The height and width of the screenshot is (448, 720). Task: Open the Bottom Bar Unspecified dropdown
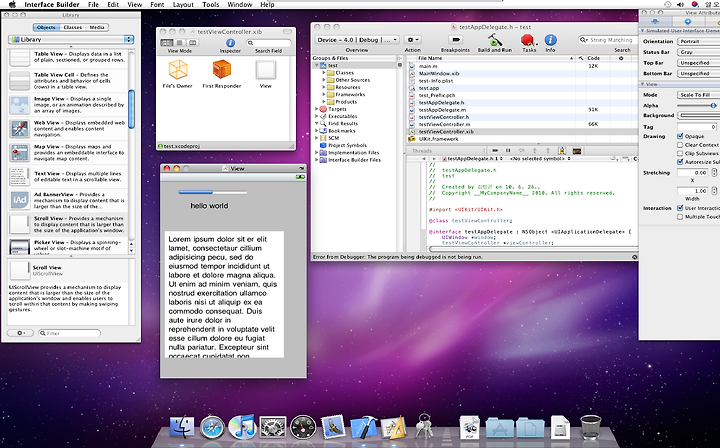pyautogui.click(x=698, y=73)
